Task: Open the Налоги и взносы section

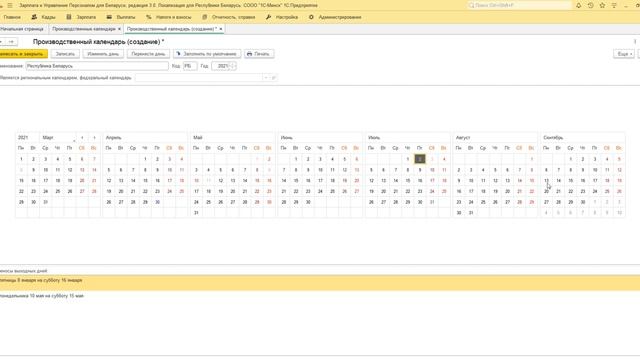Action: pyautogui.click(x=169, y=17)
